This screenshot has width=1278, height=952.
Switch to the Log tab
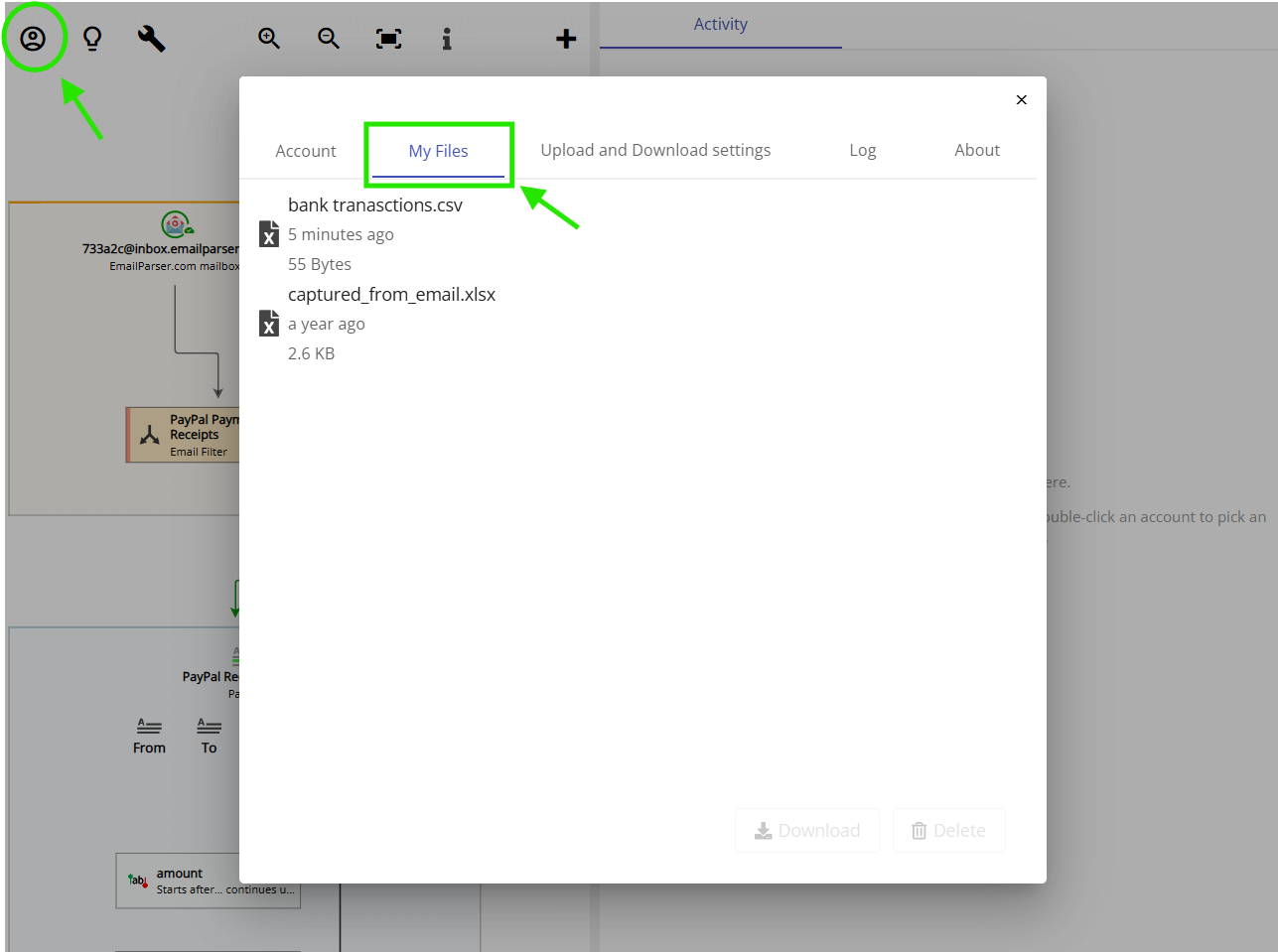(x=862, y=150)
